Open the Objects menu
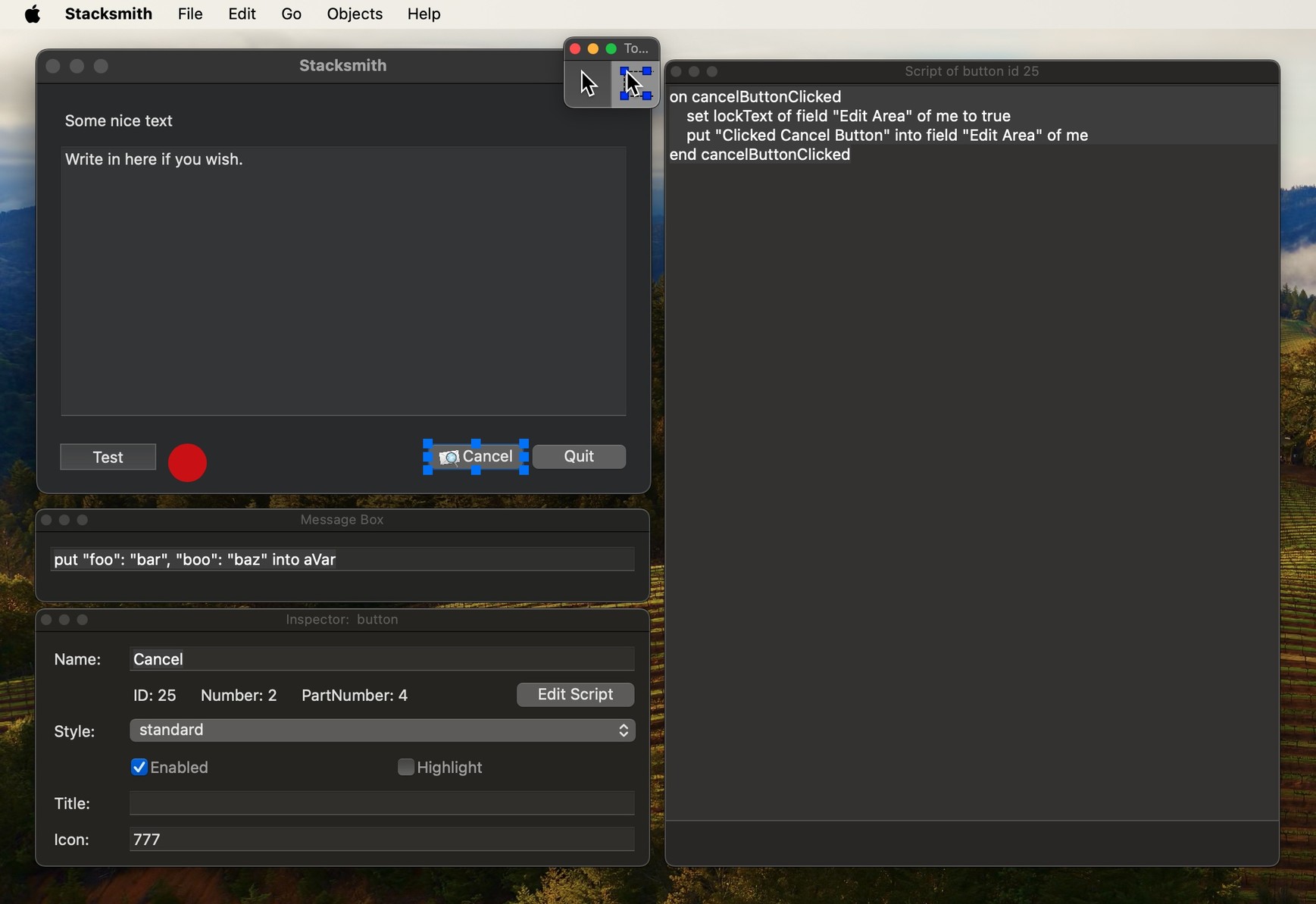Image resolution: width=1316 pixels, height=904 pixels. 354,14
